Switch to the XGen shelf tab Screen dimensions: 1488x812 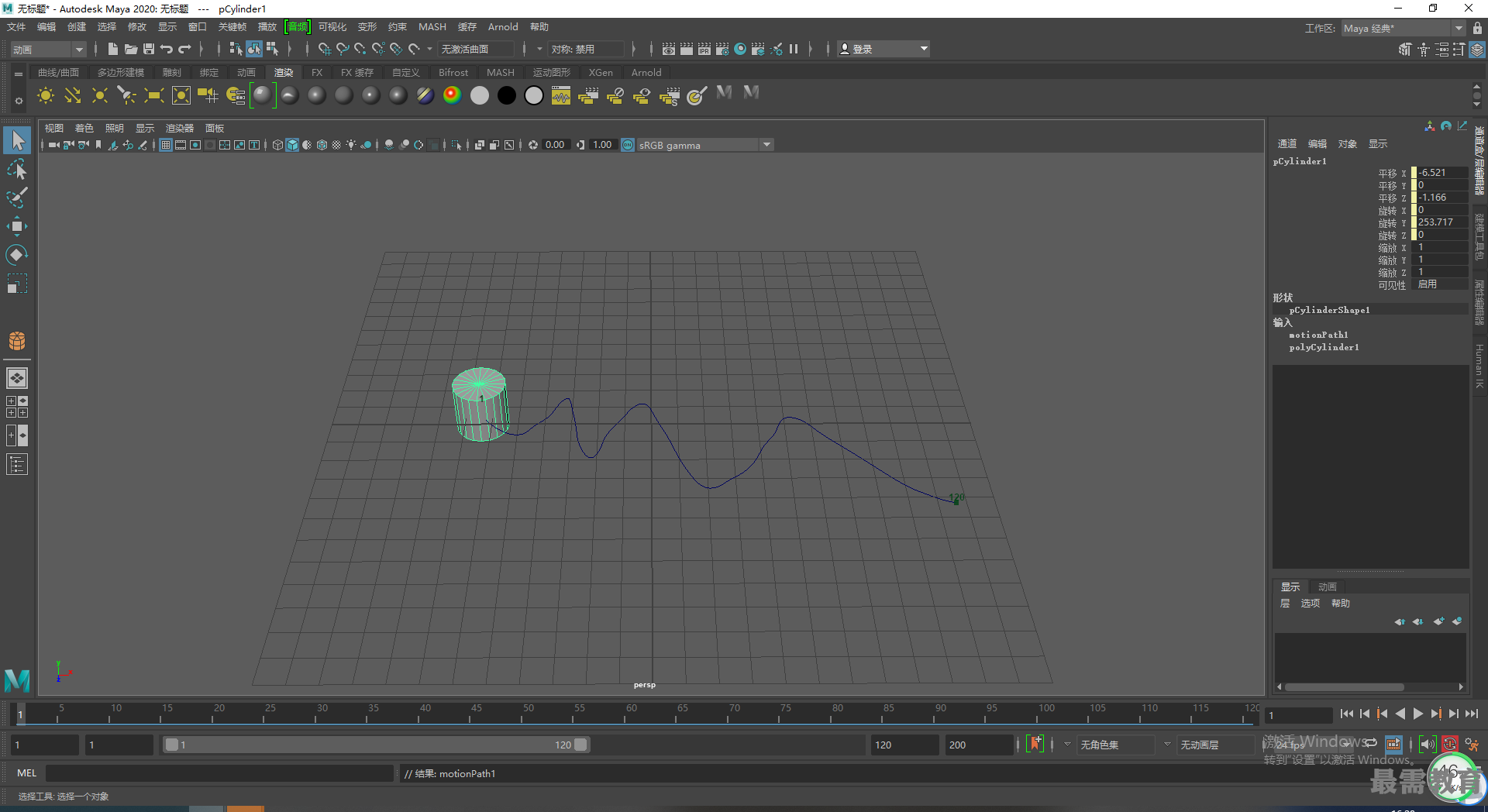tap(601, 72)
